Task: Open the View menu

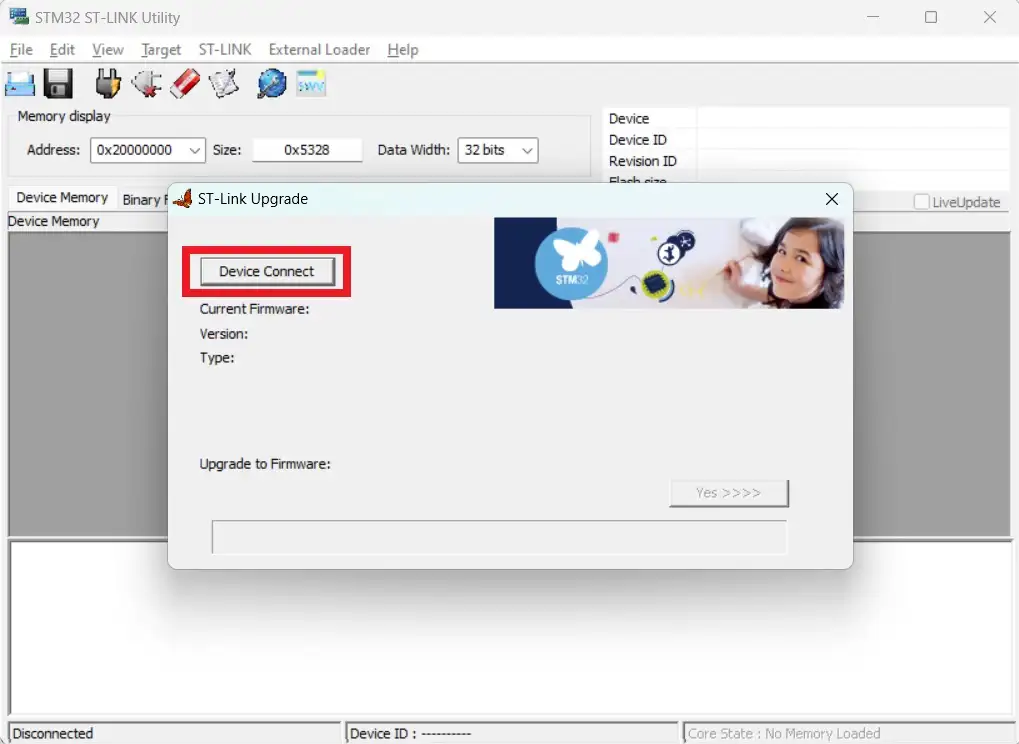Action: coord(108,50)
